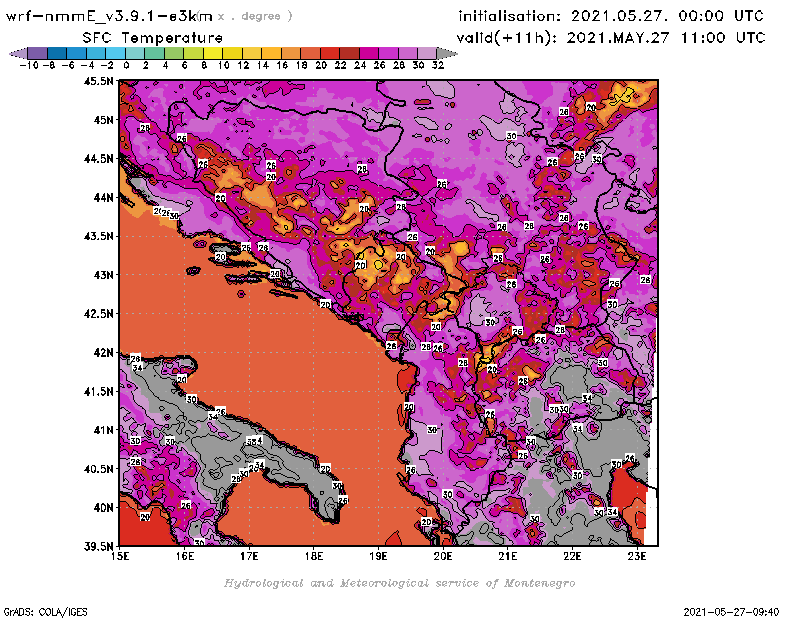Click the light purple below -10 arrow of the color bar
The height and width of the screenshot is (618, 800).
pyautogui.click(x=18, y=53)
